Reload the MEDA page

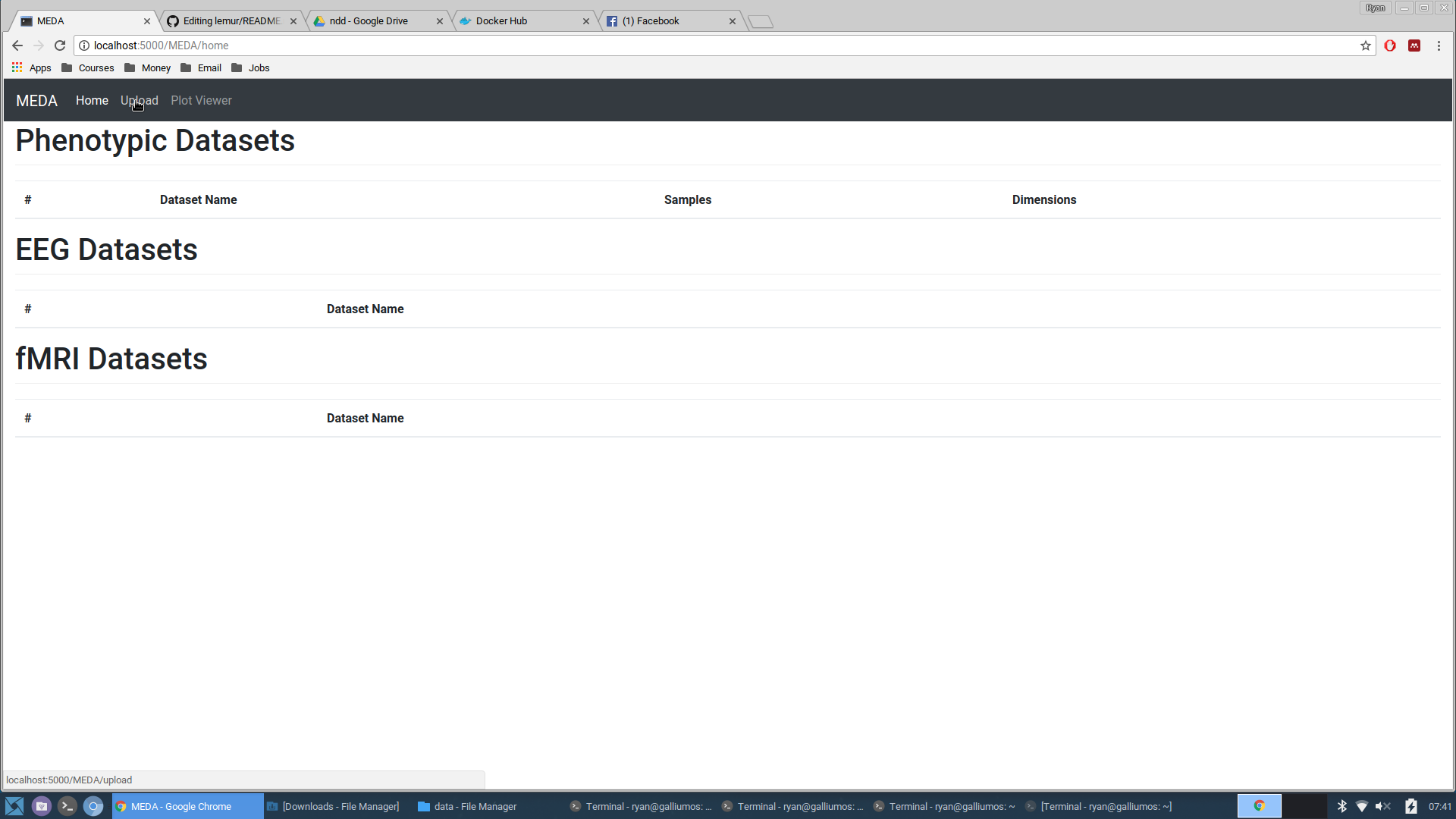pyautogui.click(x=60, y=45)
